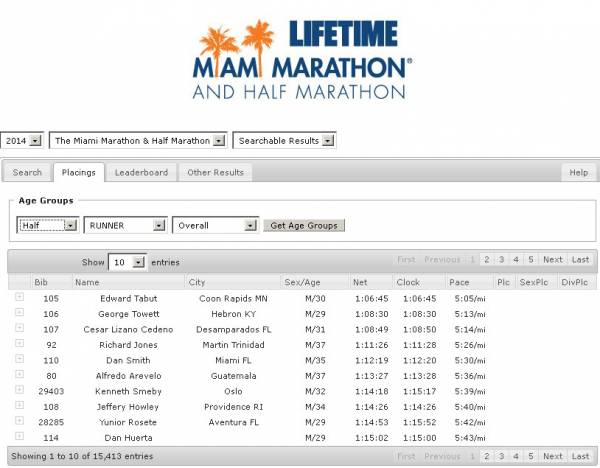Open the Show 10 entries dropdown

point(128,262)
